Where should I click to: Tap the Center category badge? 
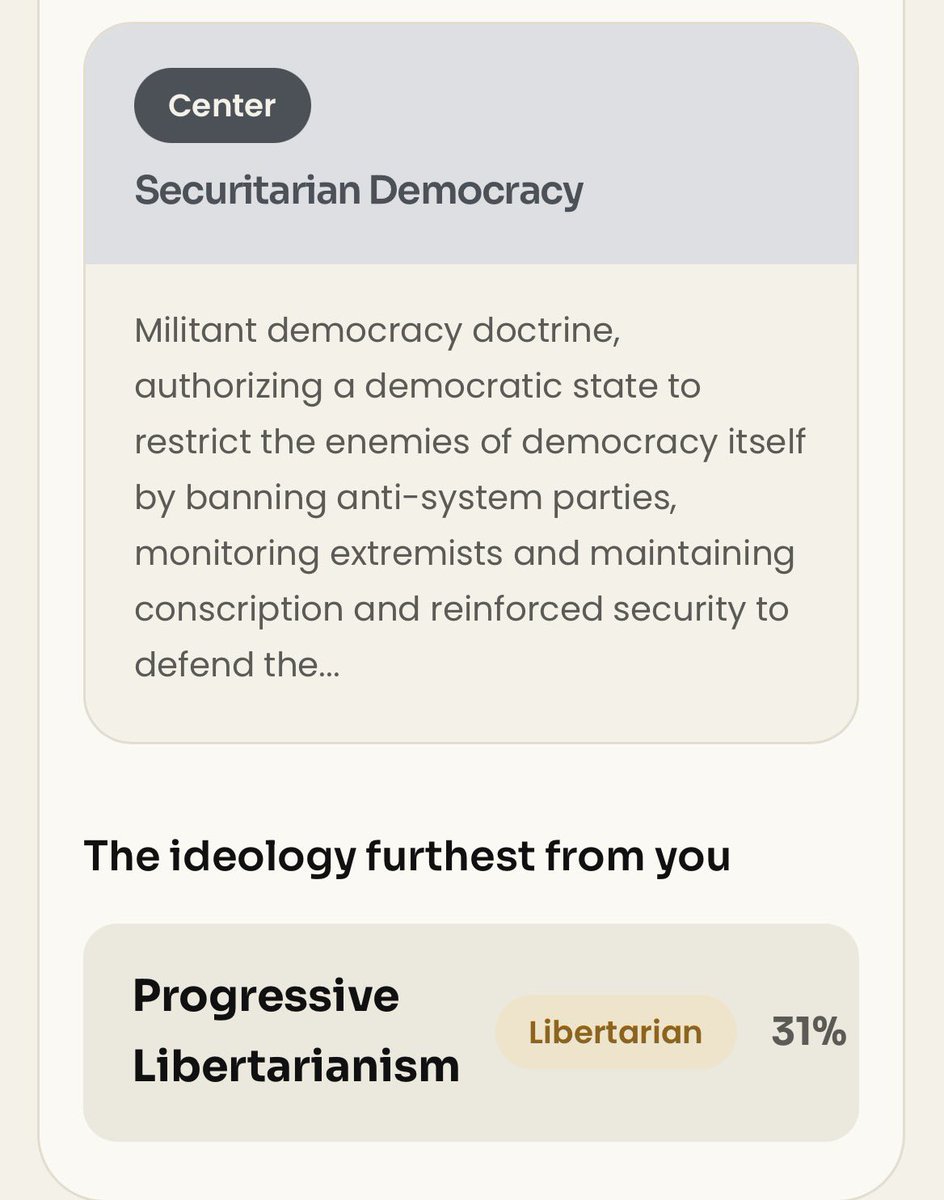click(x=222, y=105)
